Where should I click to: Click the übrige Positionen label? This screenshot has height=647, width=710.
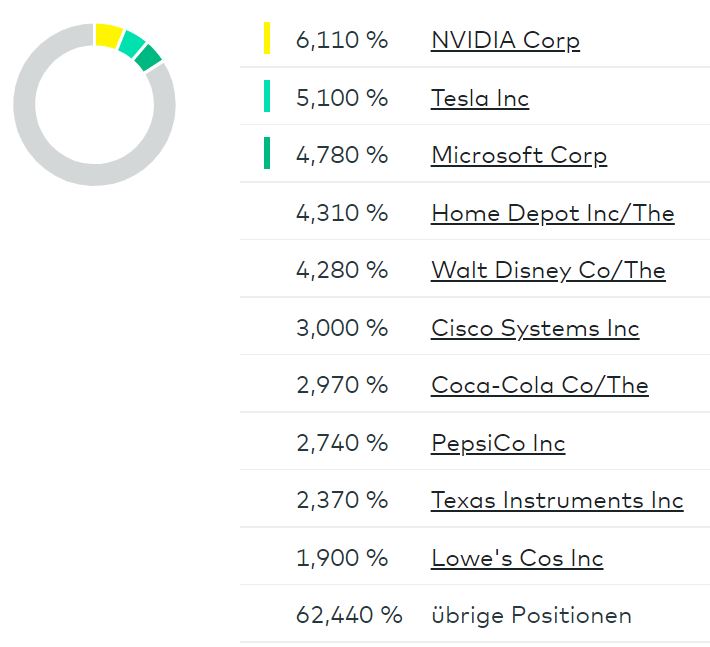(x=531, y=615)
